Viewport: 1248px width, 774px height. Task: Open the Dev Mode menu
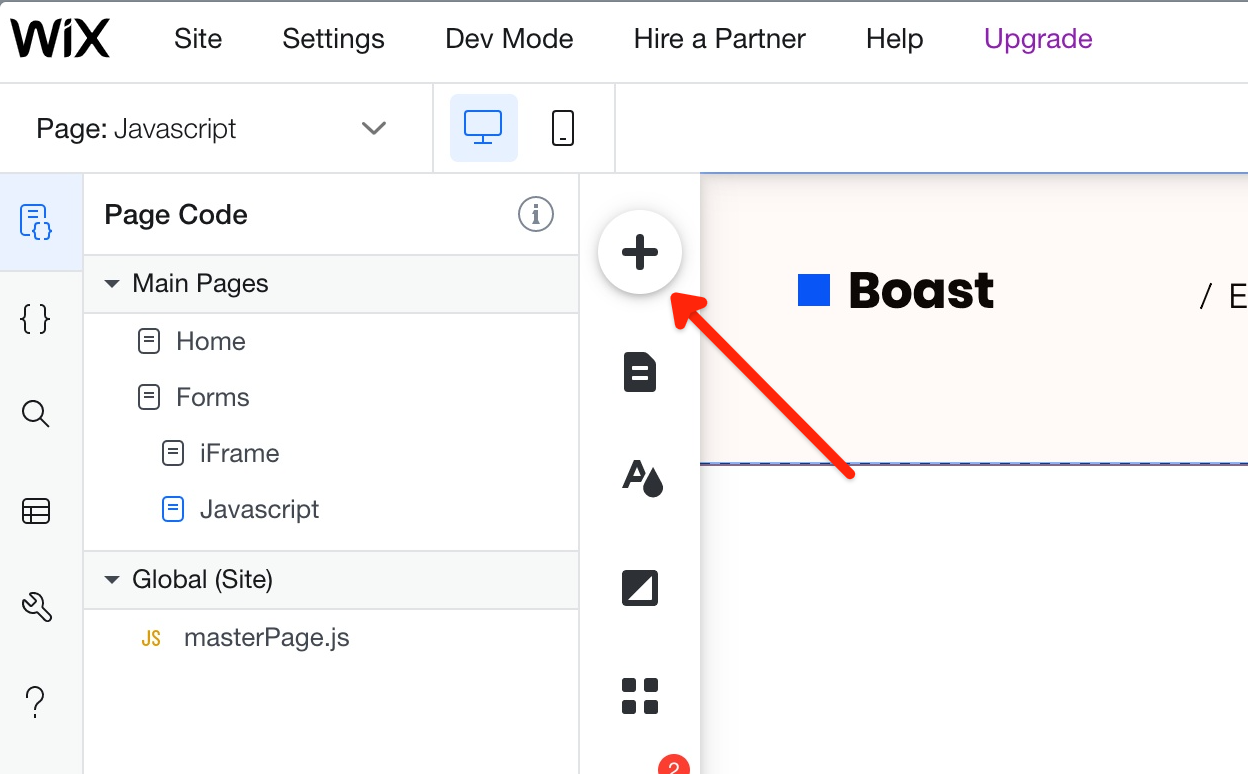[x=509, y=39]
